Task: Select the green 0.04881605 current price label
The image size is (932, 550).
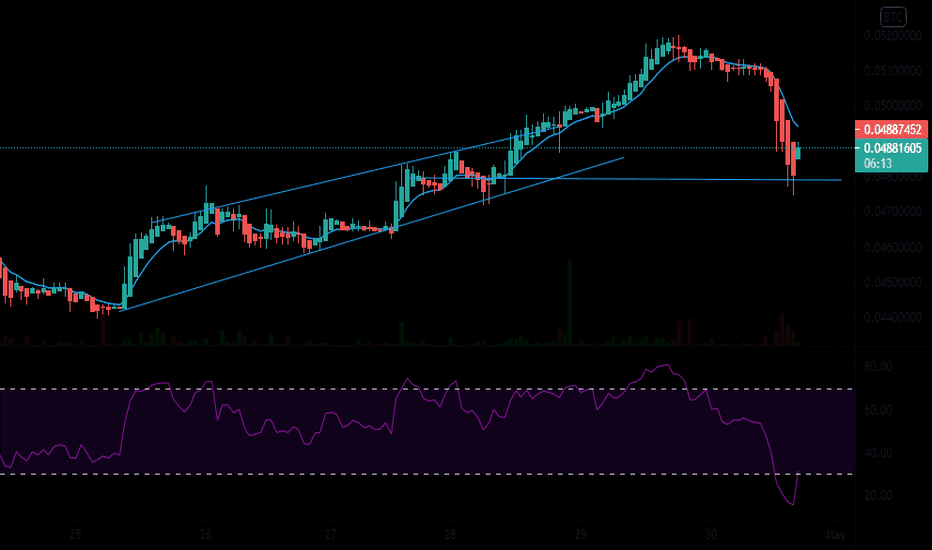Action: [891, 148]
